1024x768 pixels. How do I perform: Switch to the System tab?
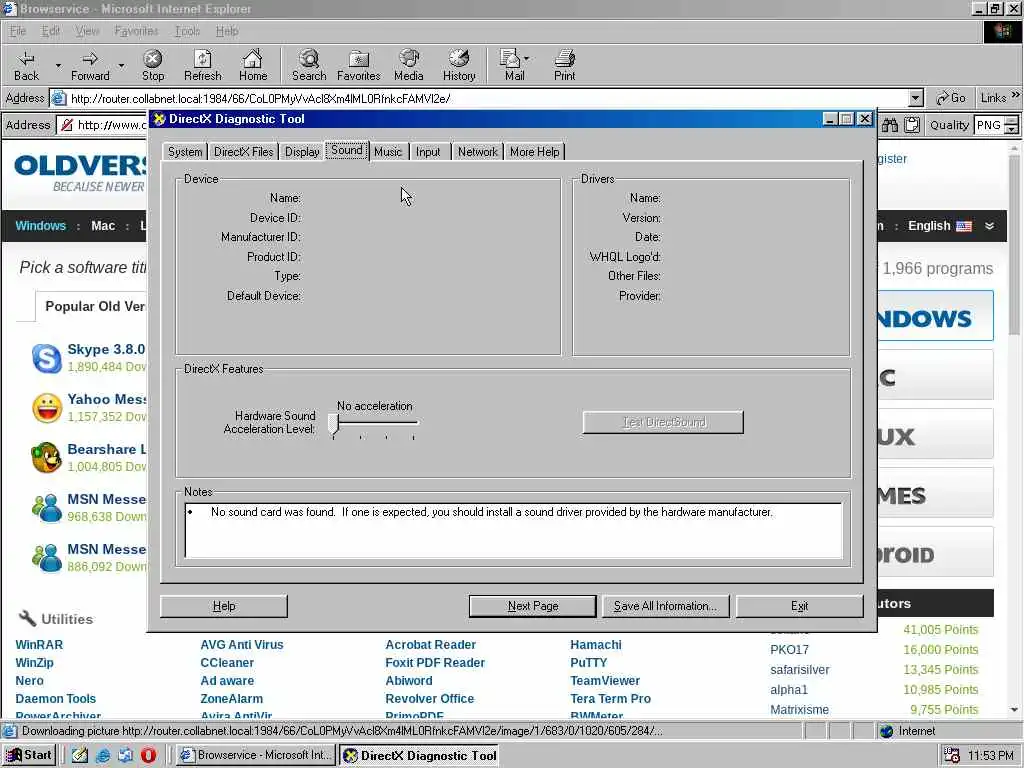pos(185,152)
